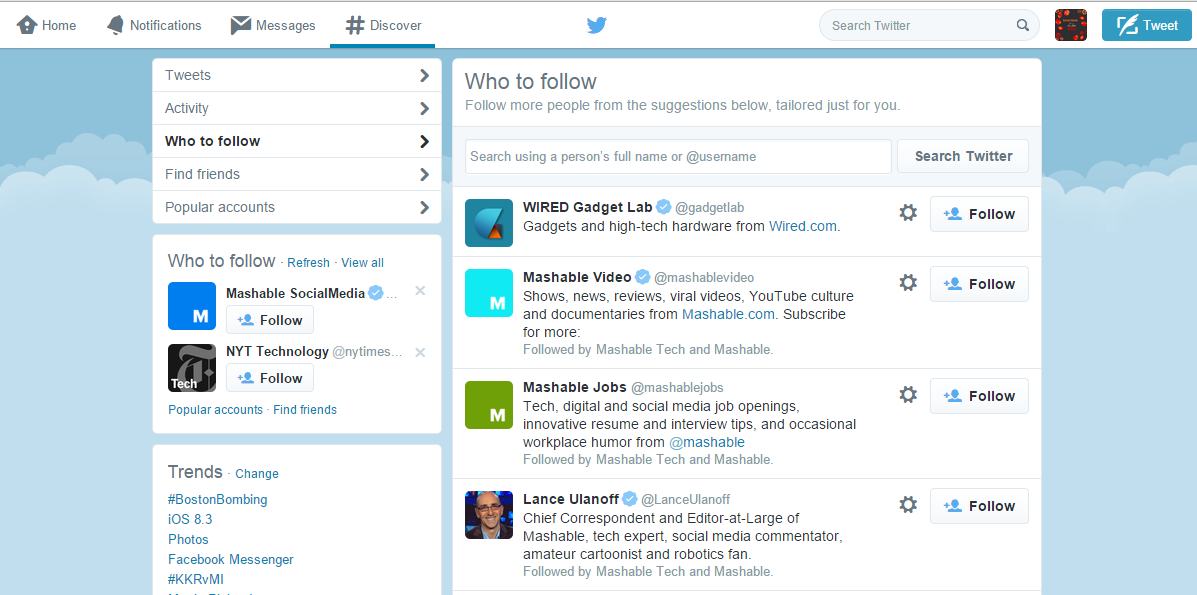Expand the Activity section chevron
This screenshot has width=1197, height=595.
click(x=423, y=107)
